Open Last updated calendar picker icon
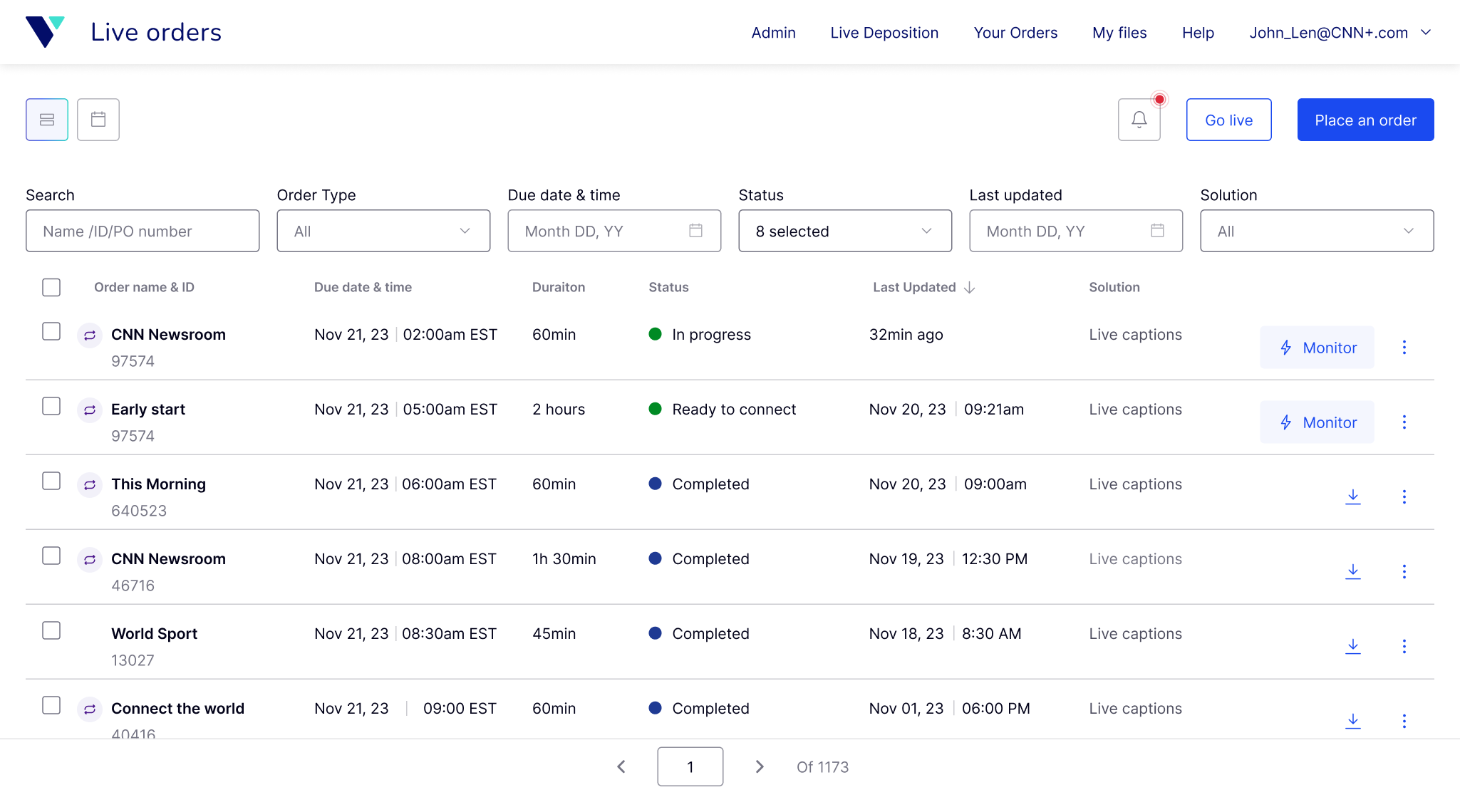Screen dimensions: 1460x812 pyautogui.click(x=1158, y=231)
